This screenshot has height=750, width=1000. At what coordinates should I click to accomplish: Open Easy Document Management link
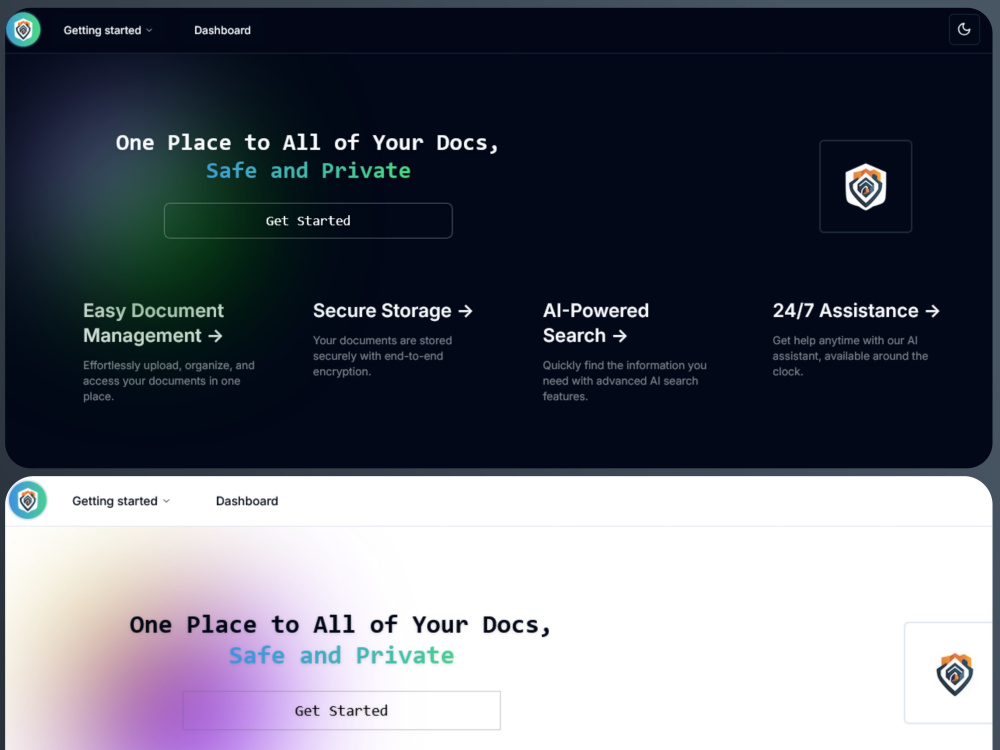pos(153,323)
